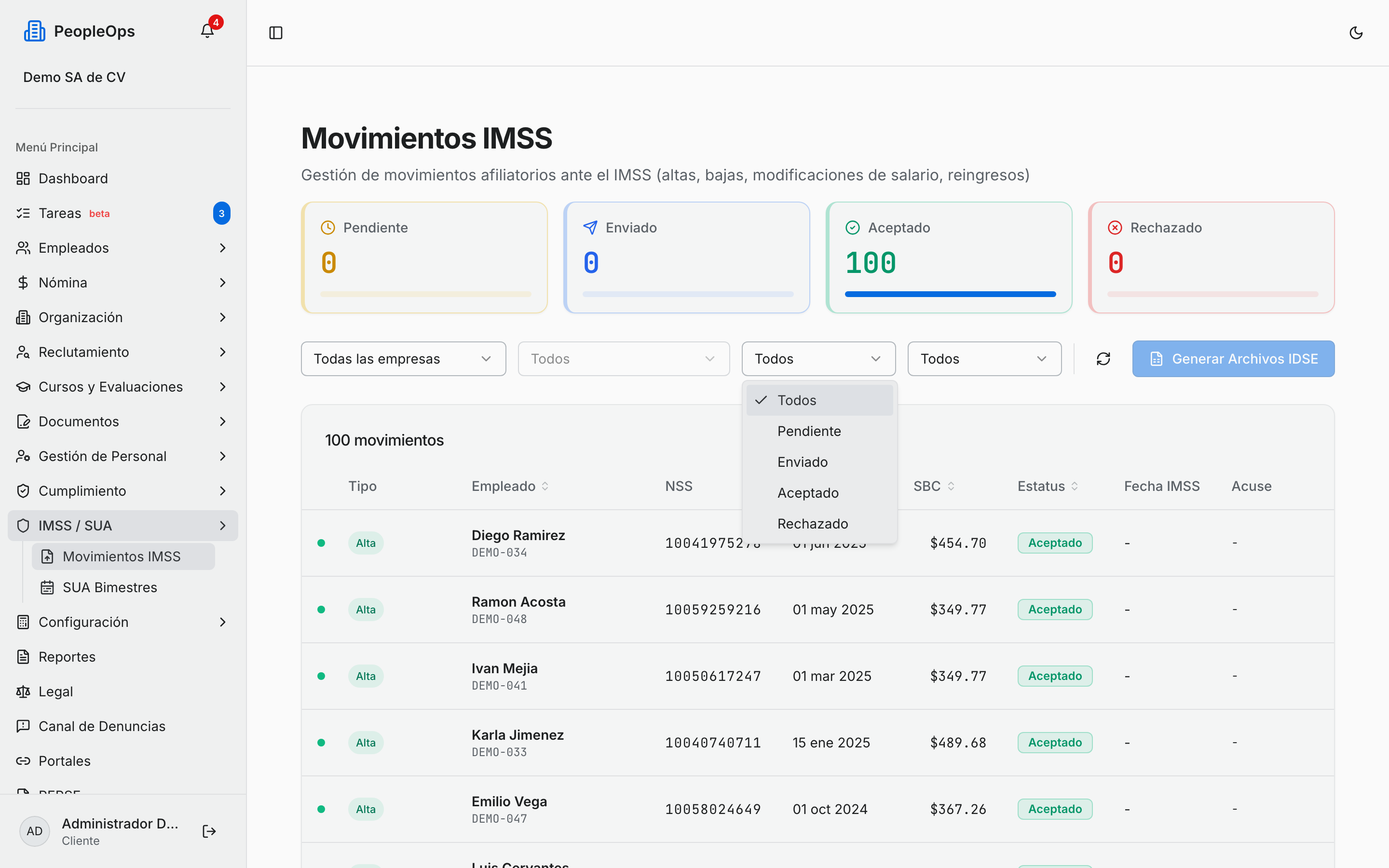Screen dimensions: 1389x868
Task: Click the AD user avatar
Action: [34, 831]
